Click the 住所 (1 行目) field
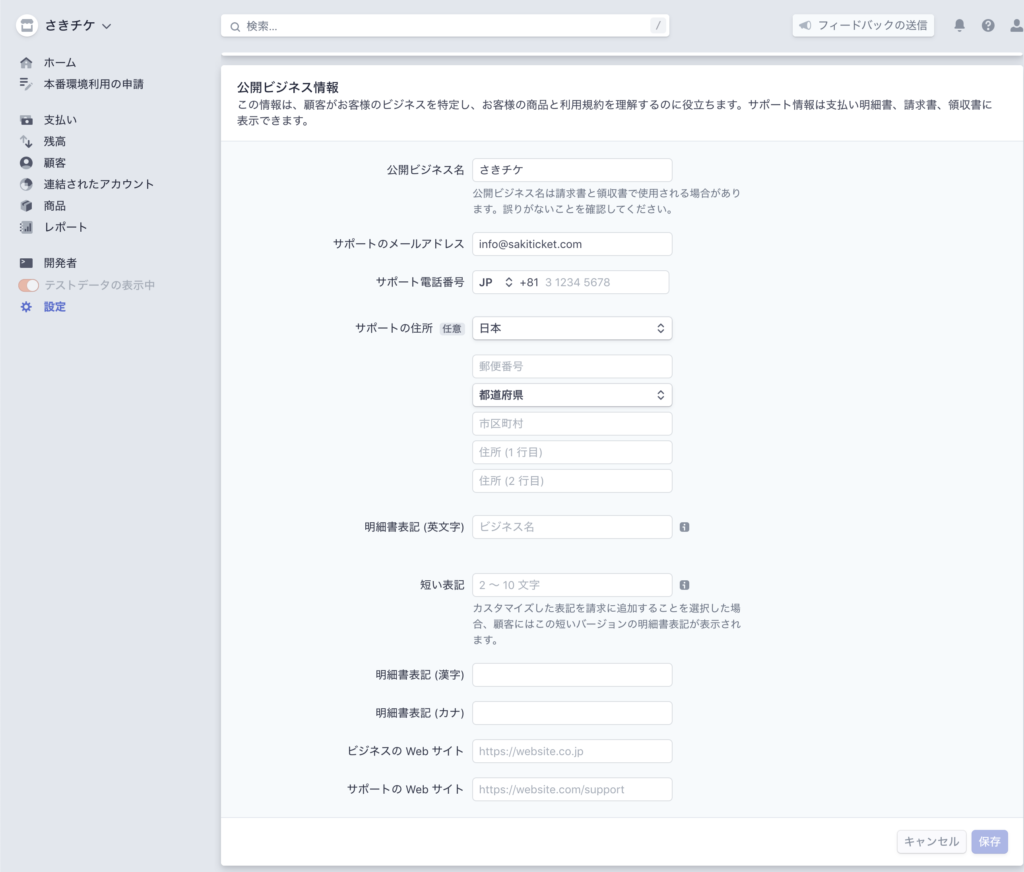The width and height of the screenshot is (1024, 872). [572, 452]
